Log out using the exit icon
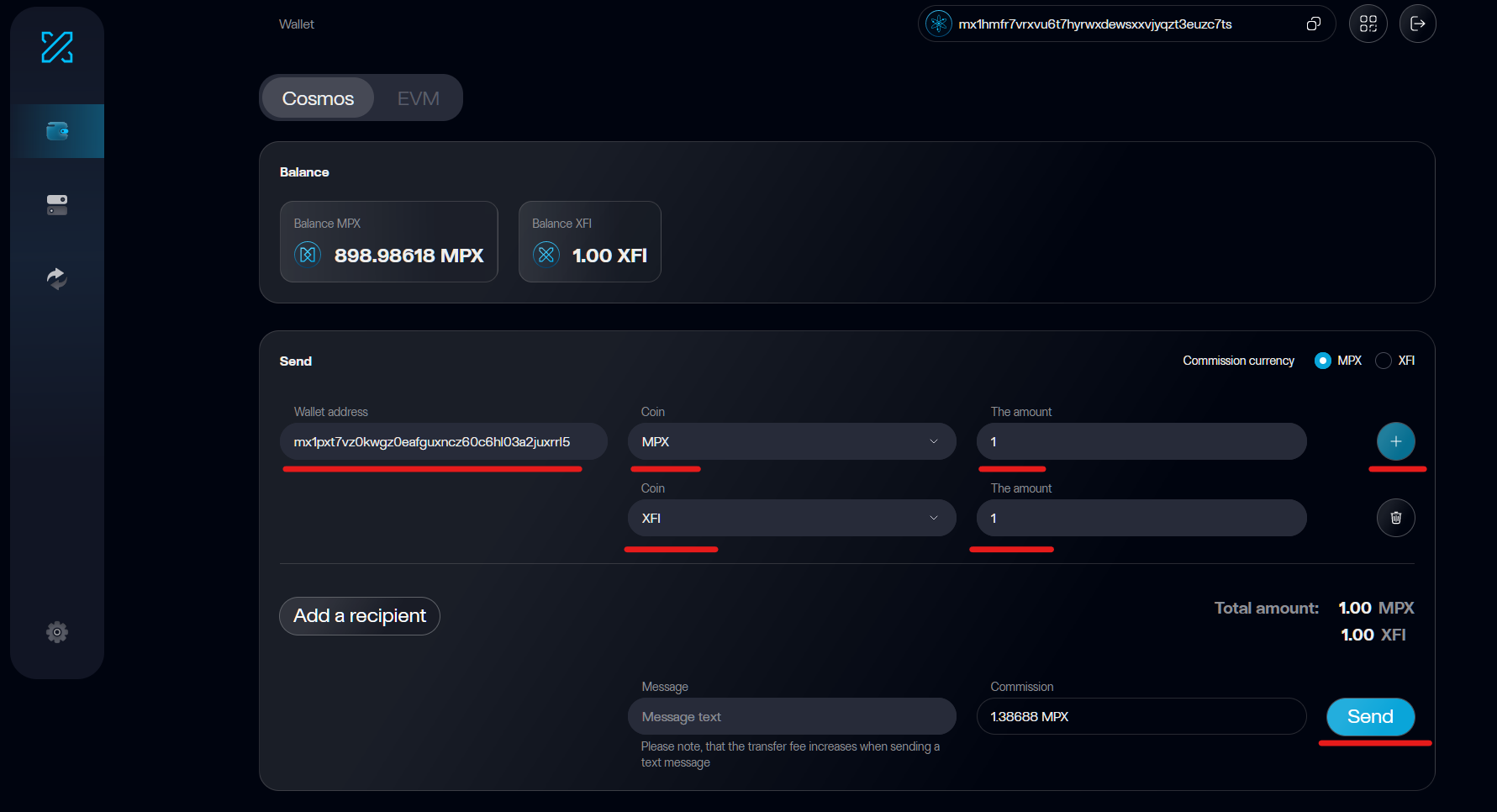1497x812 pixels. coord(1417,24)
